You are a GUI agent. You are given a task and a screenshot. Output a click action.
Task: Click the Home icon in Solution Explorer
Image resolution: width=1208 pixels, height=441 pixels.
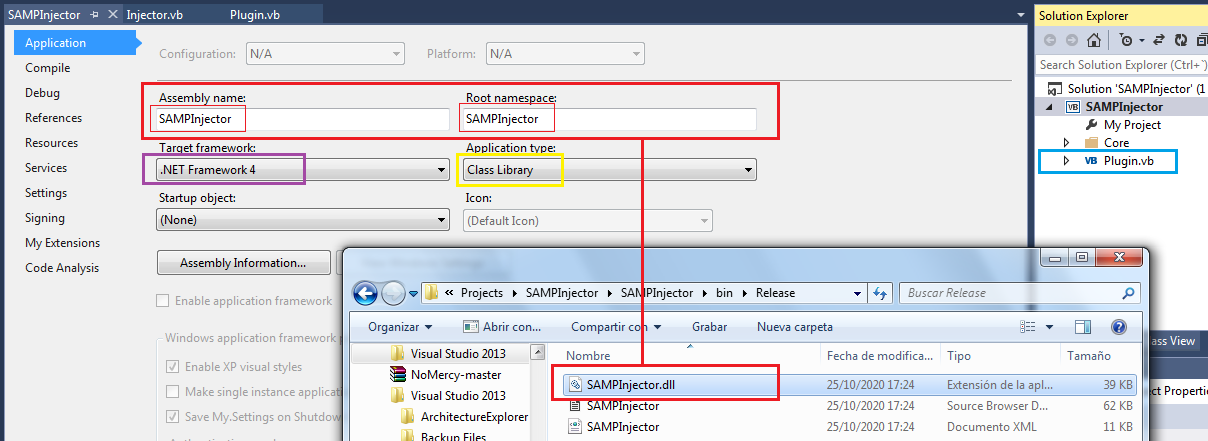(x=1094, y=41)
